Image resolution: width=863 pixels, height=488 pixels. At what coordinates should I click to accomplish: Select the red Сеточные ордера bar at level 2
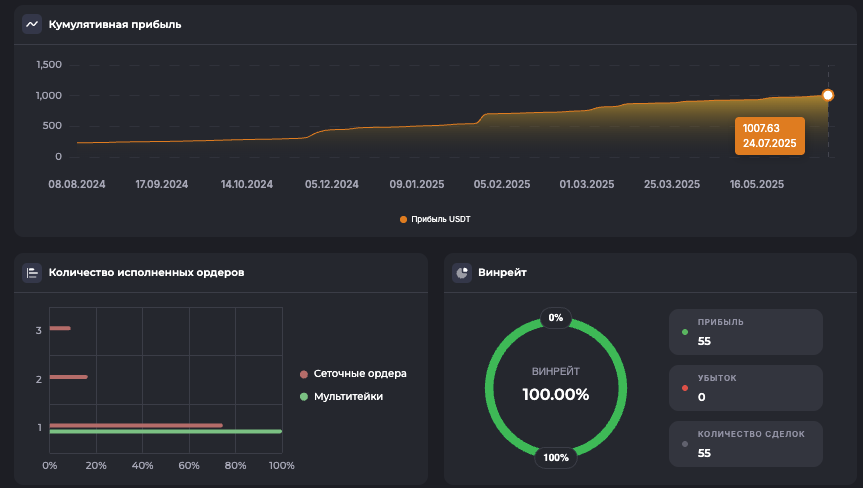[x=68, y=377]
